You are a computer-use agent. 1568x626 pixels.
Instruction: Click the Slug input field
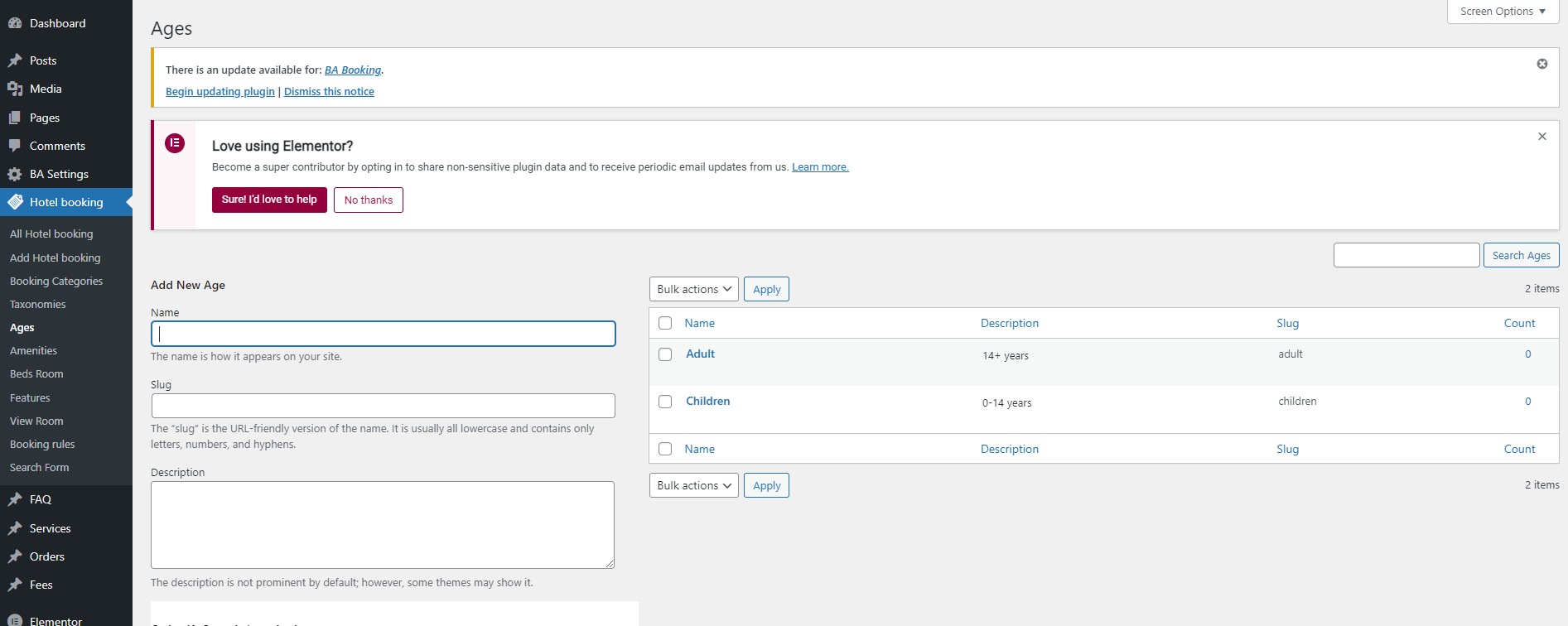(383, 406)
